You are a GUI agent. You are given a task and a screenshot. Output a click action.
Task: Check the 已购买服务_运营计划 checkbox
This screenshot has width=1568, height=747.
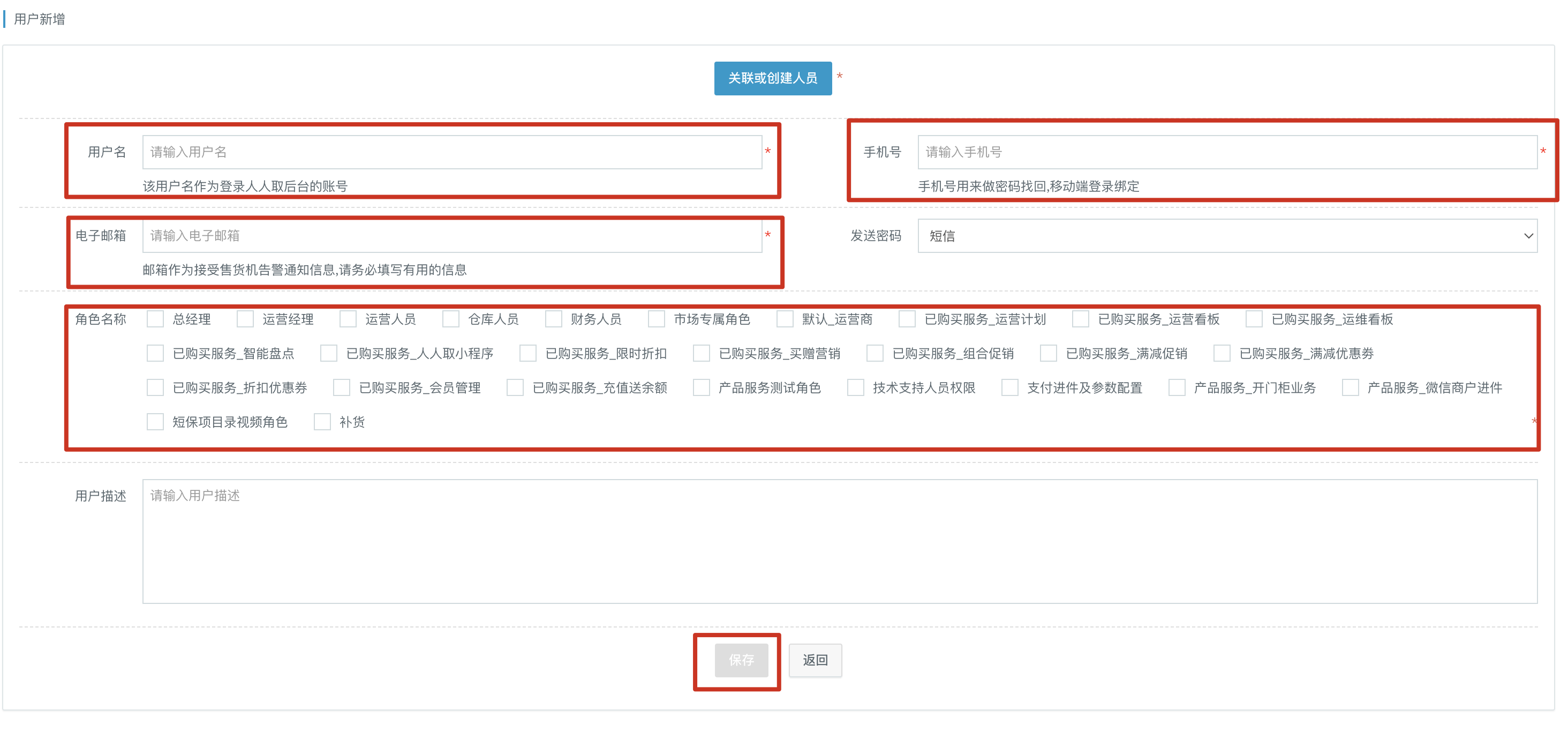pos(908,319)
